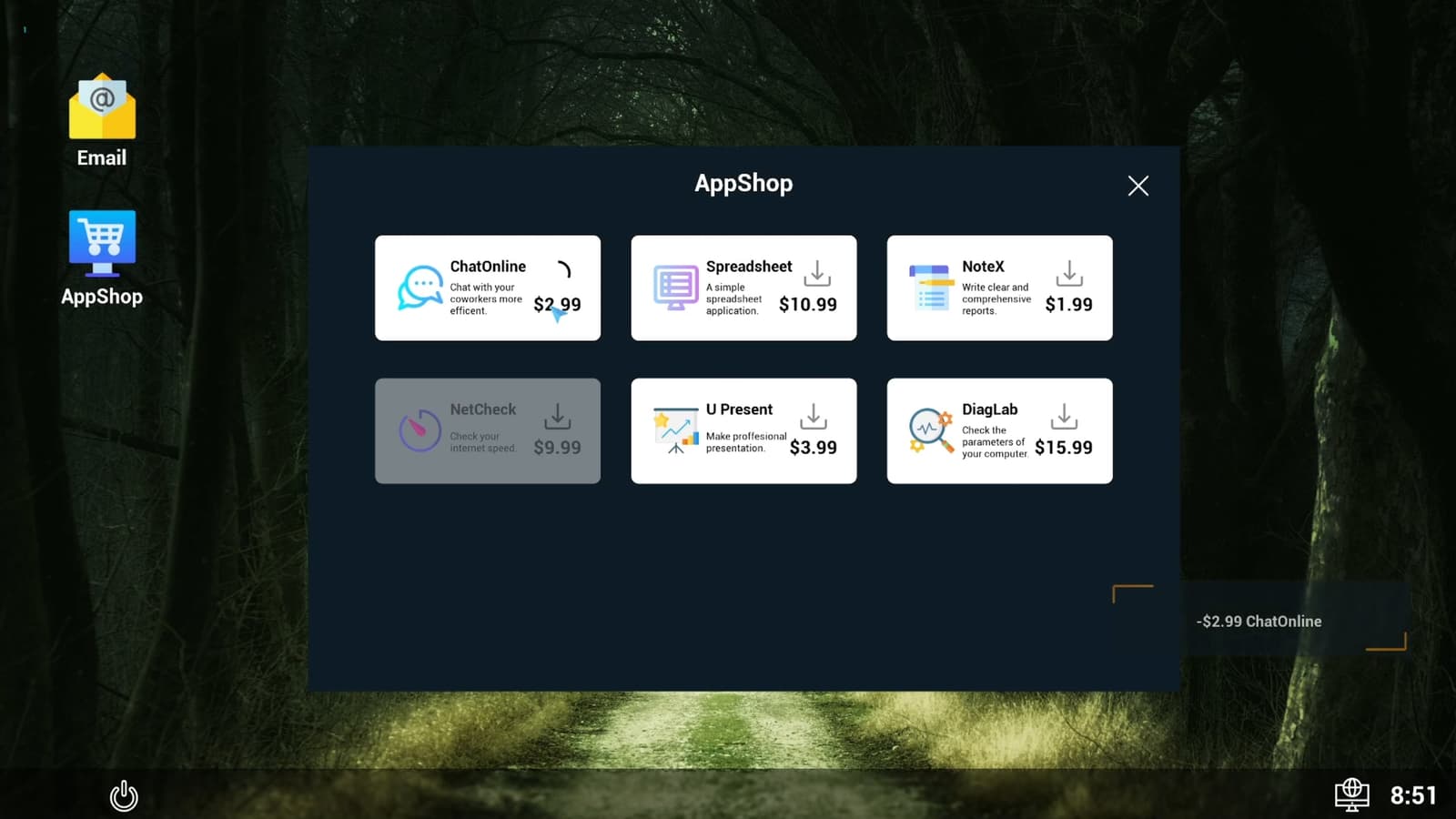Select the NoteX app title
The width and height of the screenshot is (1456, 819).
pyautogui.click(x=983, y=267)
